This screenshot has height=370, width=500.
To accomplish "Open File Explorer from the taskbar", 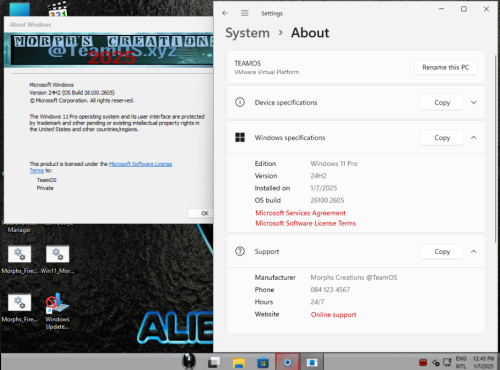I will pos(239,362).
